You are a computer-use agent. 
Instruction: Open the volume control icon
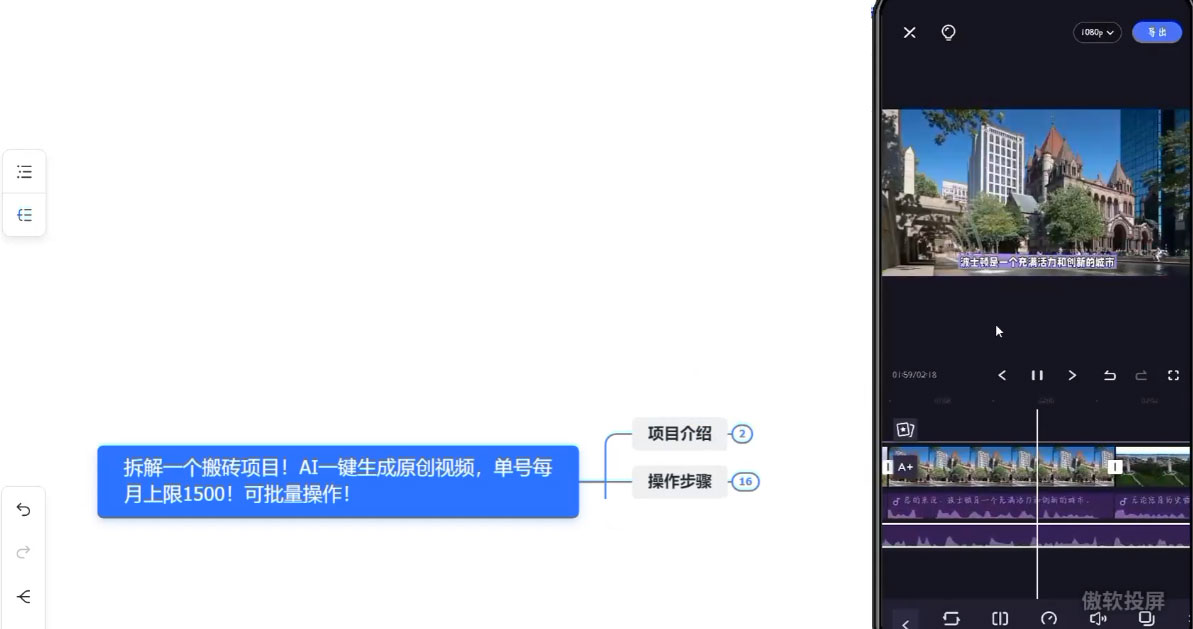(x=1098, y=618)
